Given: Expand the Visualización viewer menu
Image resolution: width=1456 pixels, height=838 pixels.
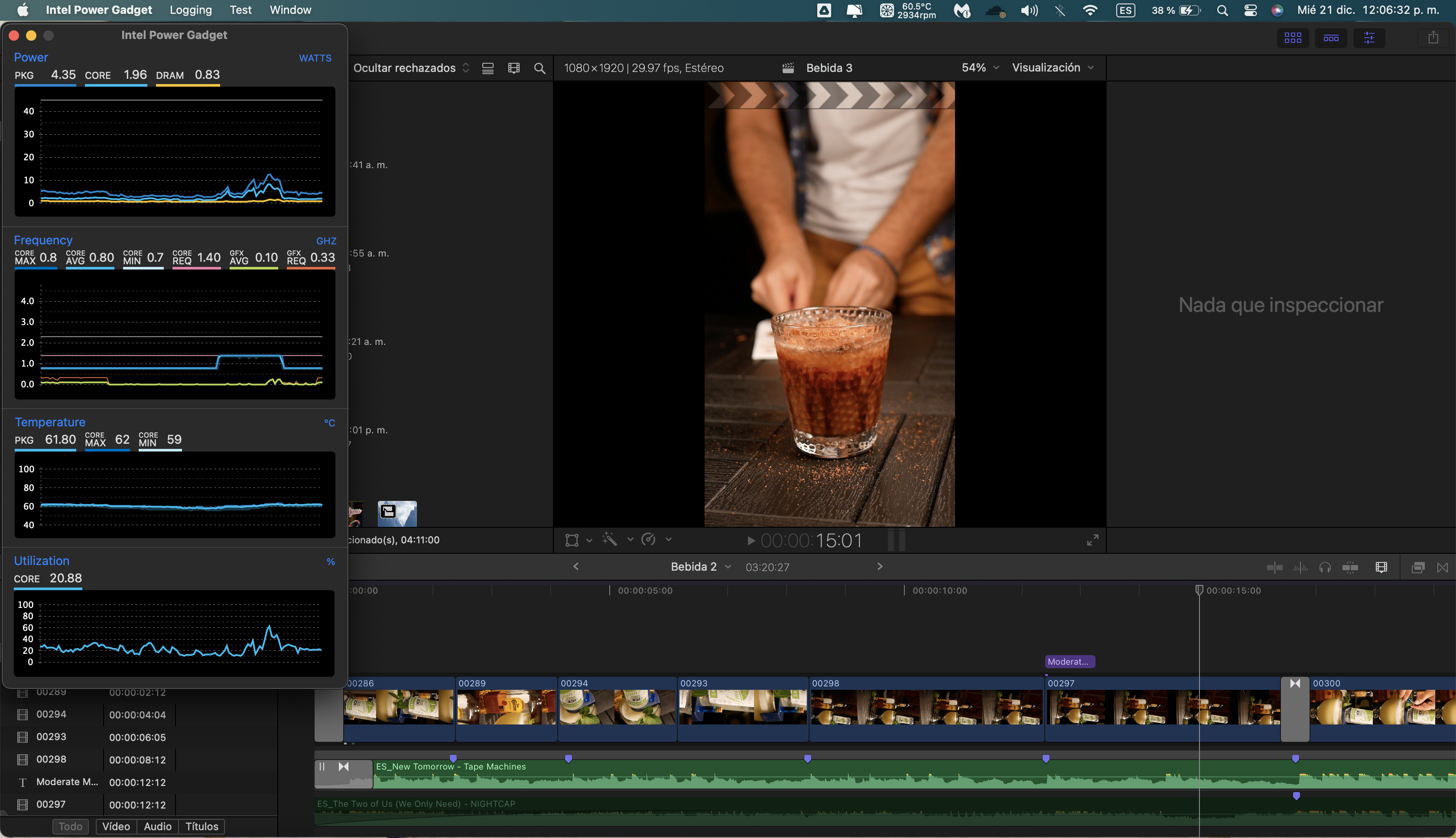Looking at the screenshot, I should [1052, 68].
